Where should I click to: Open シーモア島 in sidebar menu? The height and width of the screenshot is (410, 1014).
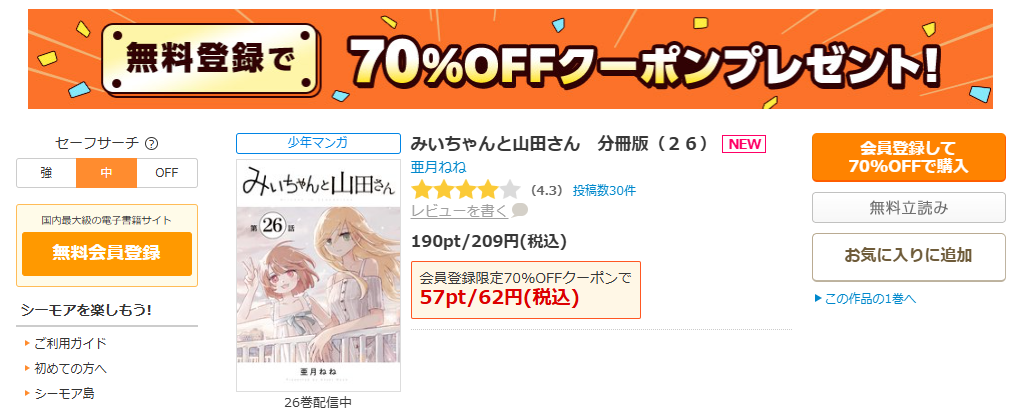[x=64, y=393]
